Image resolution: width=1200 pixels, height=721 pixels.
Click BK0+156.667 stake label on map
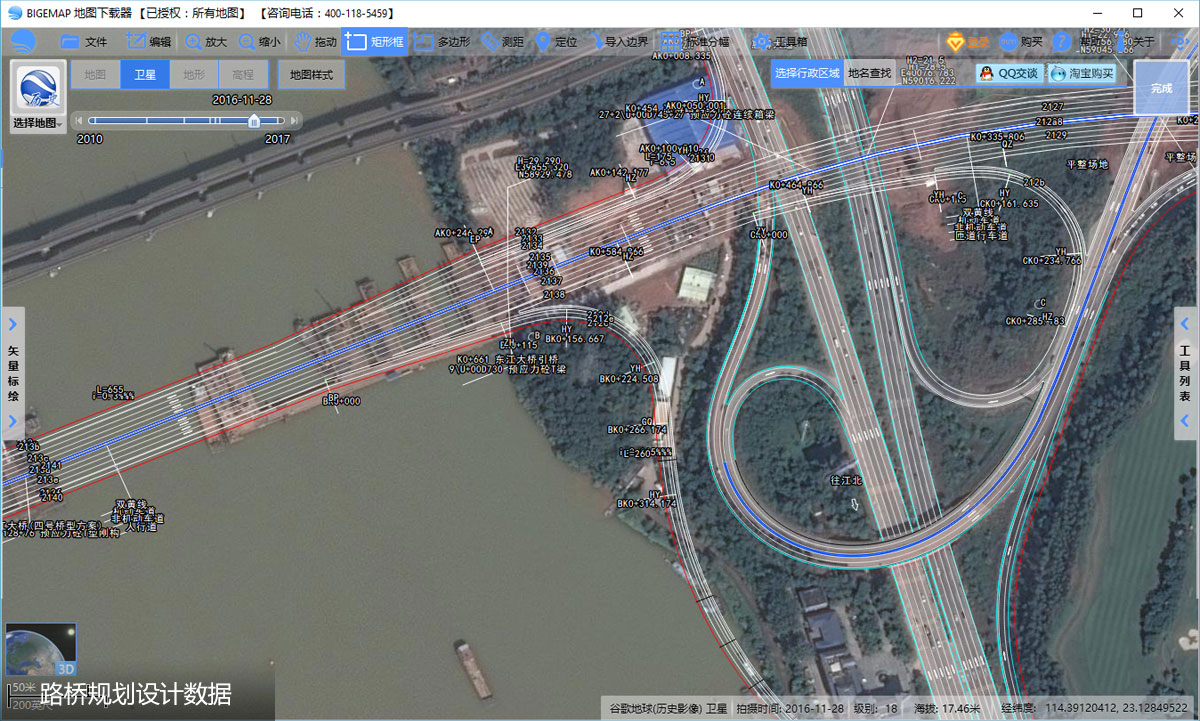[574, 339]
